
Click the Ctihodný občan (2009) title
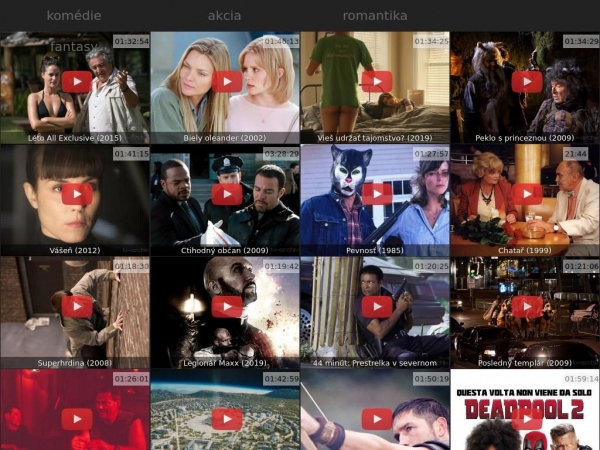(225, 250)
